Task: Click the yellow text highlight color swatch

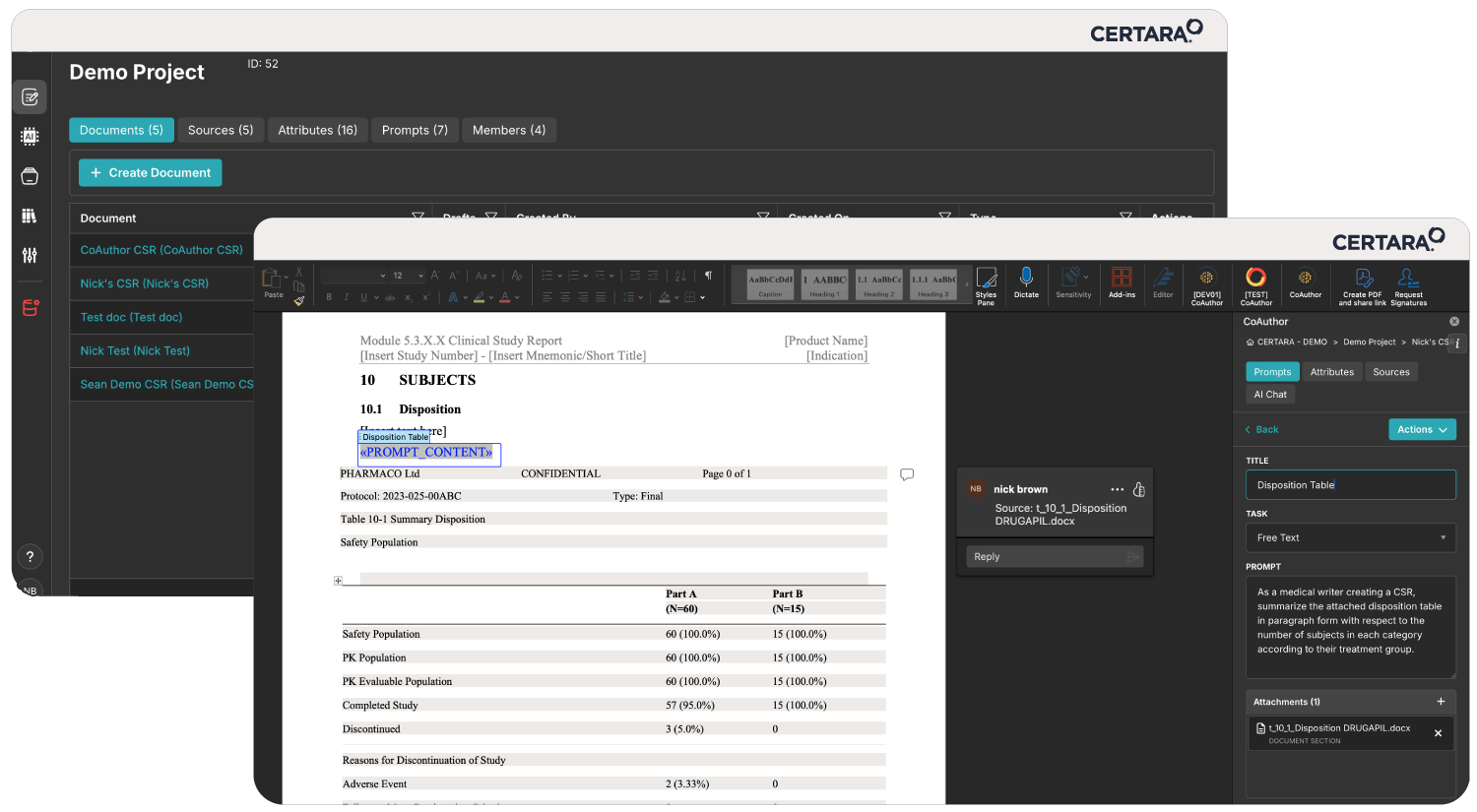Action: click(479, 297)
